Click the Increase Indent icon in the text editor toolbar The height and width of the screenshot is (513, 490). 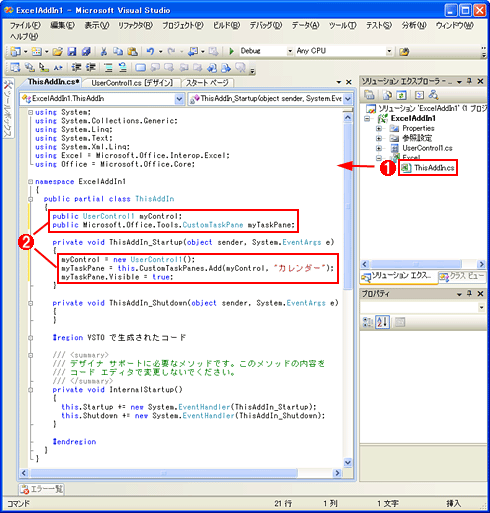pos(91,68)
